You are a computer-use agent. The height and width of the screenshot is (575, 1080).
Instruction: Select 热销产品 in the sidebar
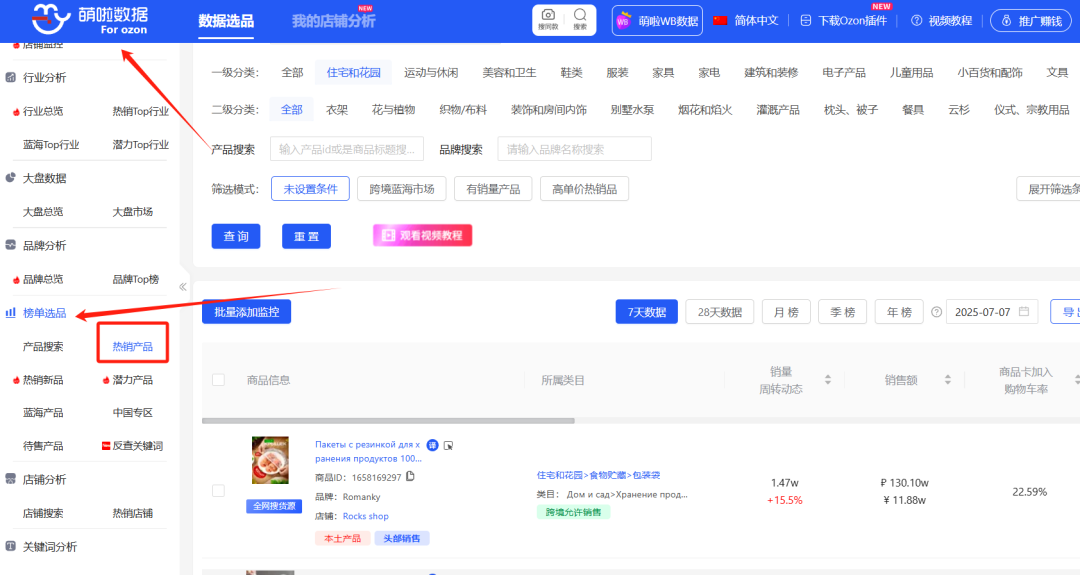click(x=133, y=346)
